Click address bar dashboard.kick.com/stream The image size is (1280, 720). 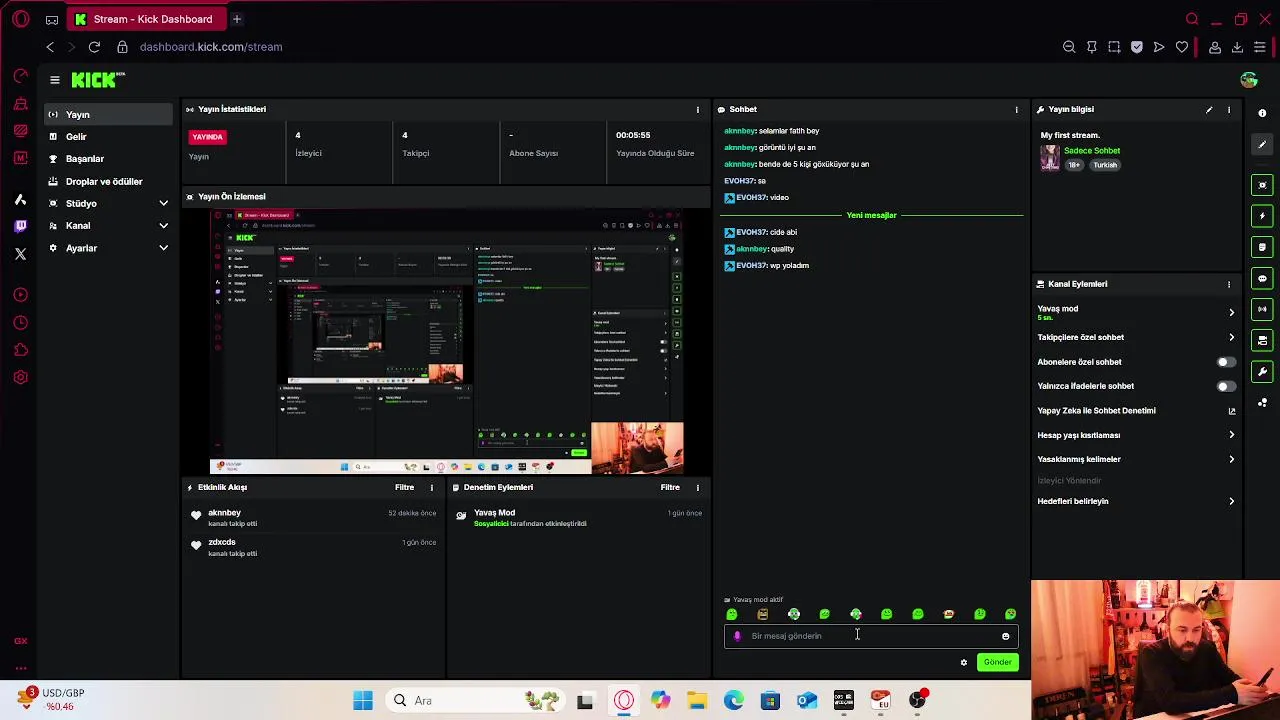point(211,47)
